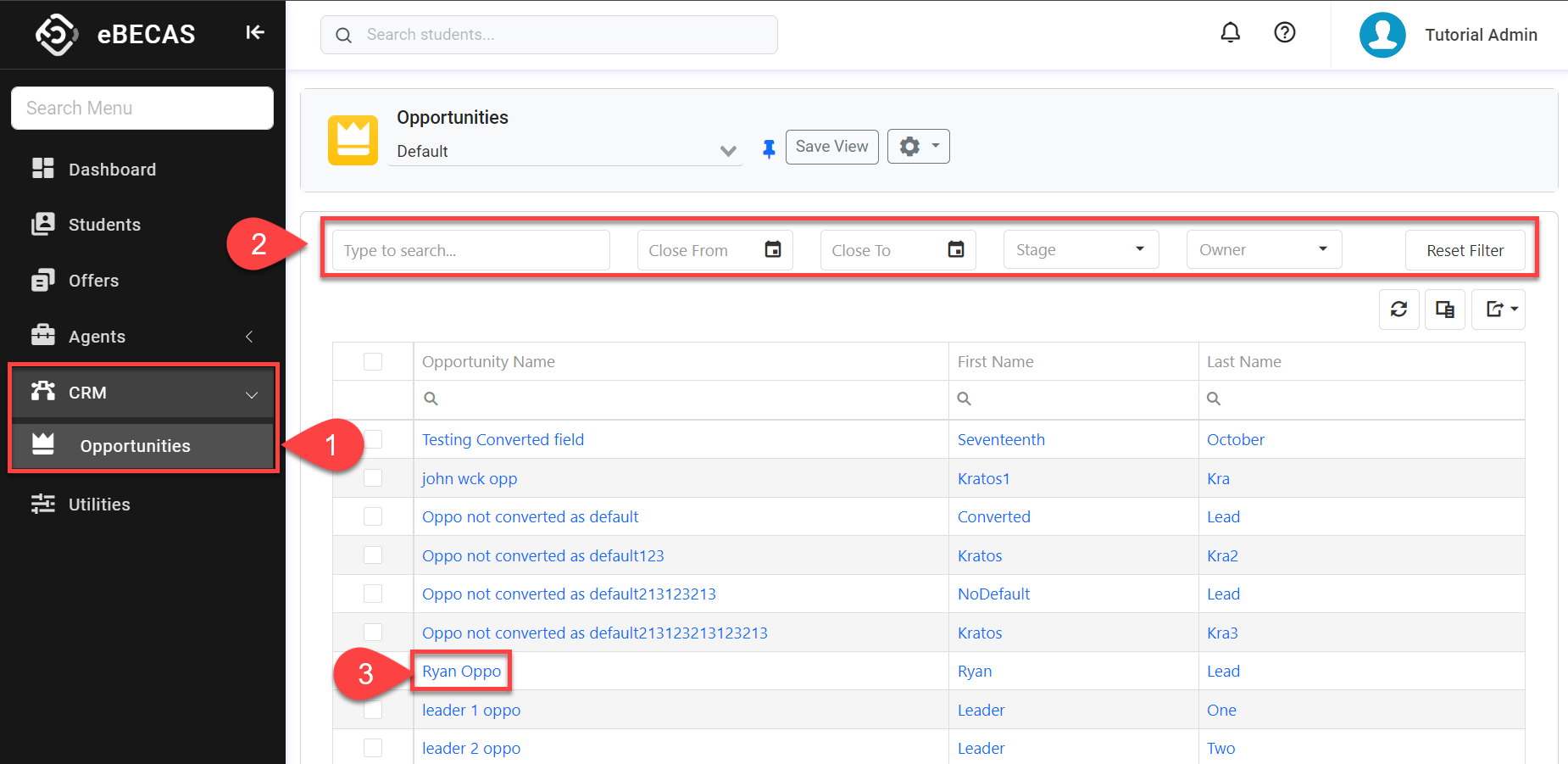Click the Opportunities crown header icon

click(353, 140)
